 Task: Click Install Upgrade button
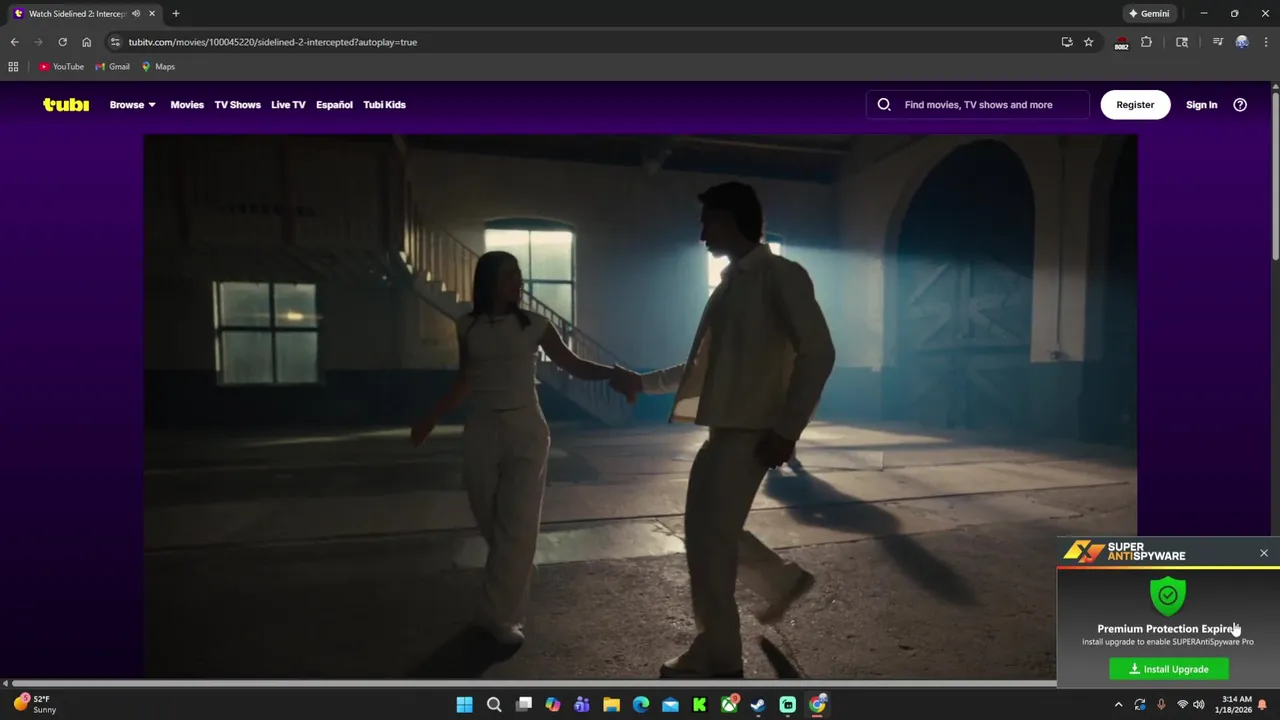1169,669
